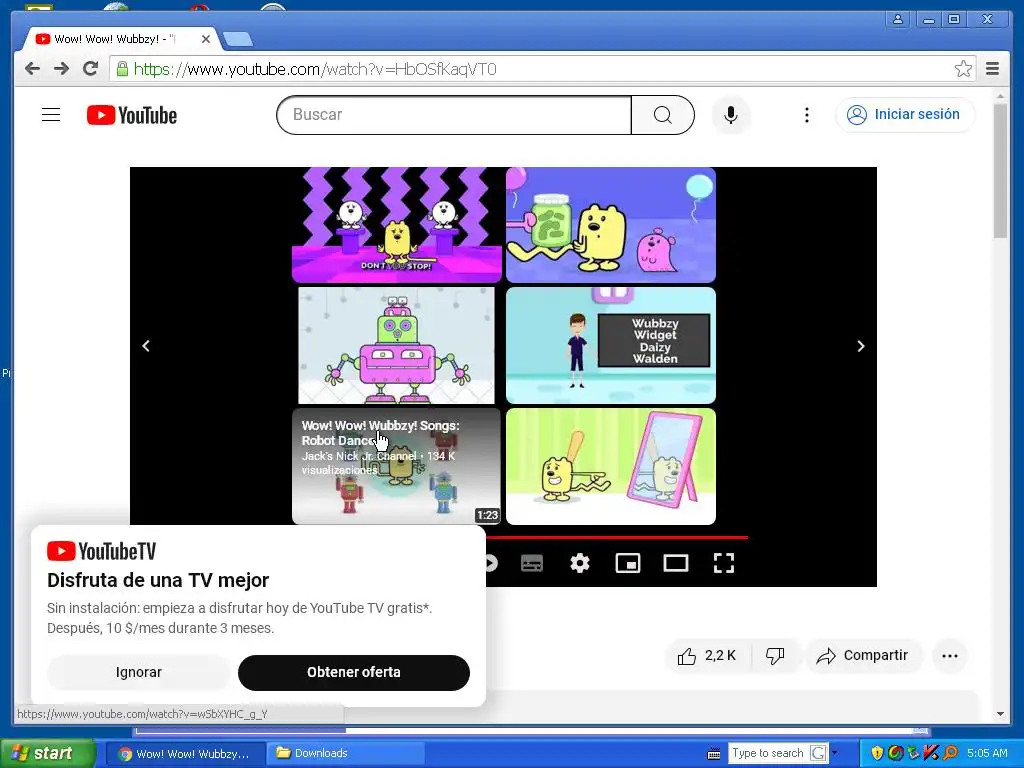Show next suggested videos arrow
This screenshot has height=768, width=1024.
point(861,346)
